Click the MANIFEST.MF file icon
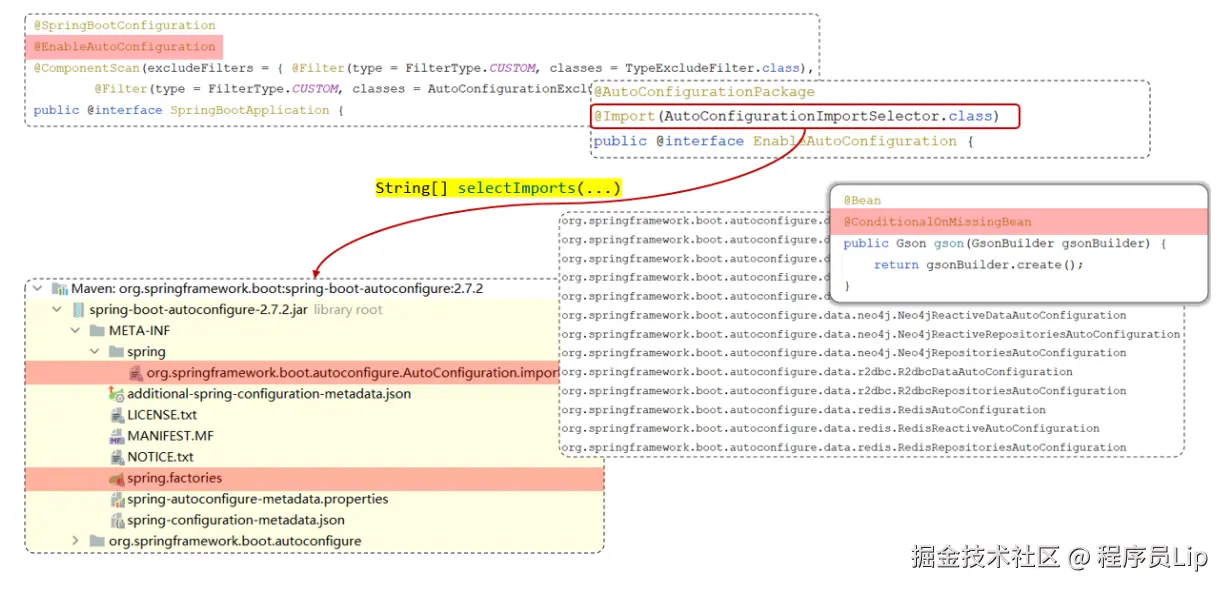This screenshot has height=590, width=1227. point(117,436)
